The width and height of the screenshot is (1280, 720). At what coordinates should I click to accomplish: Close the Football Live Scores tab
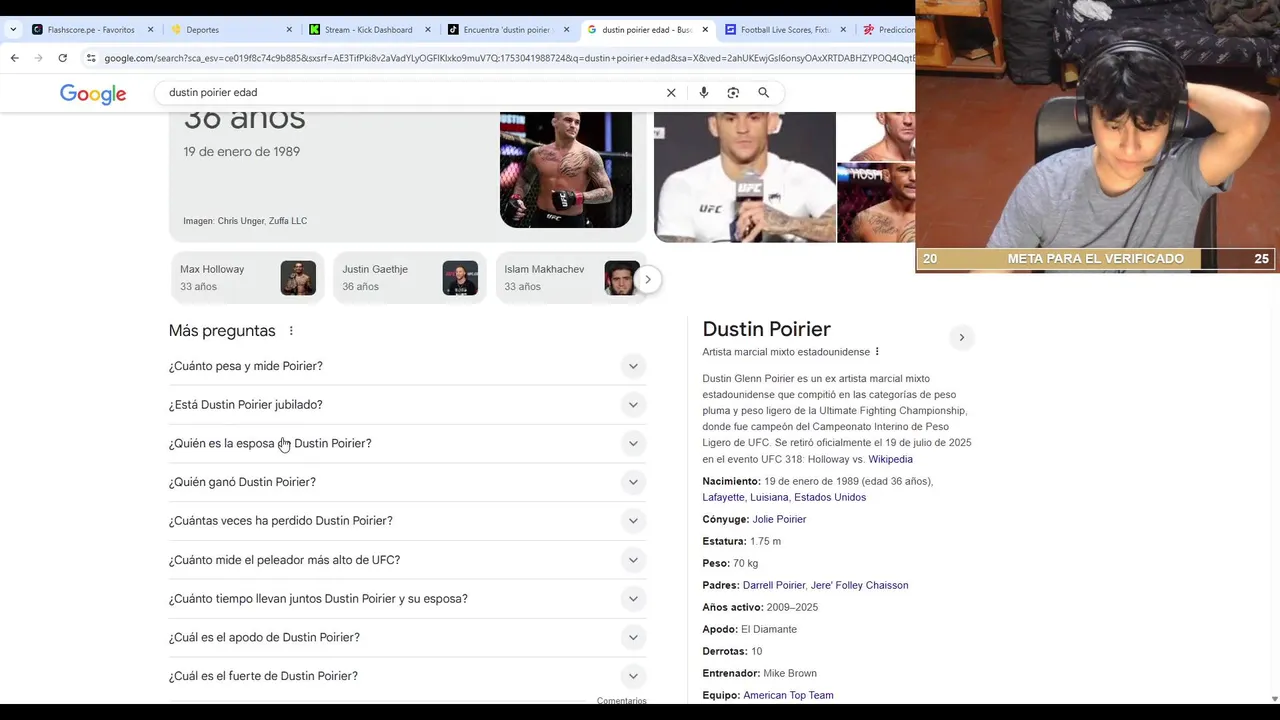[x=843, y=30]
